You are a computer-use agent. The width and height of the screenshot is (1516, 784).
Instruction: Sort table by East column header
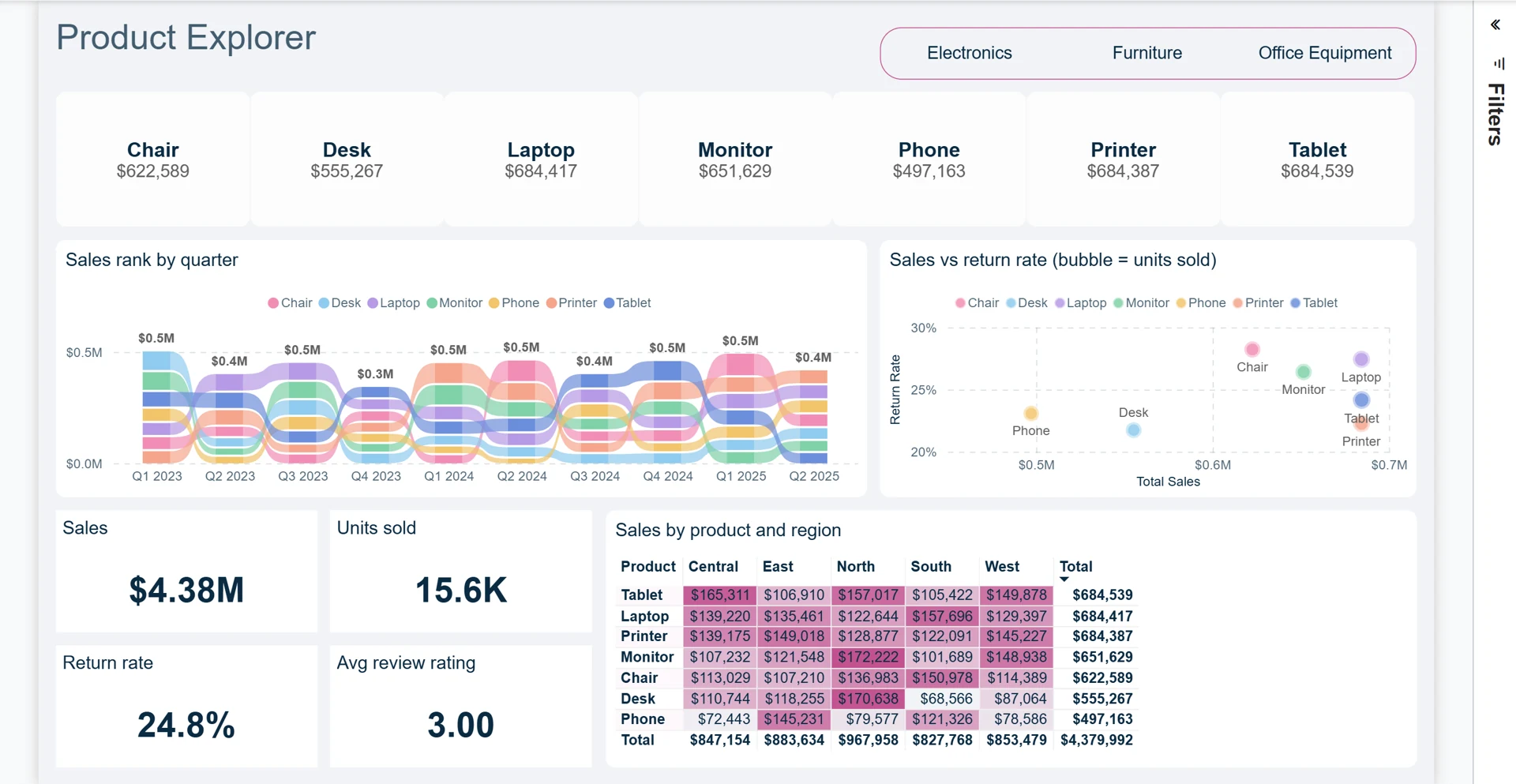778,567
